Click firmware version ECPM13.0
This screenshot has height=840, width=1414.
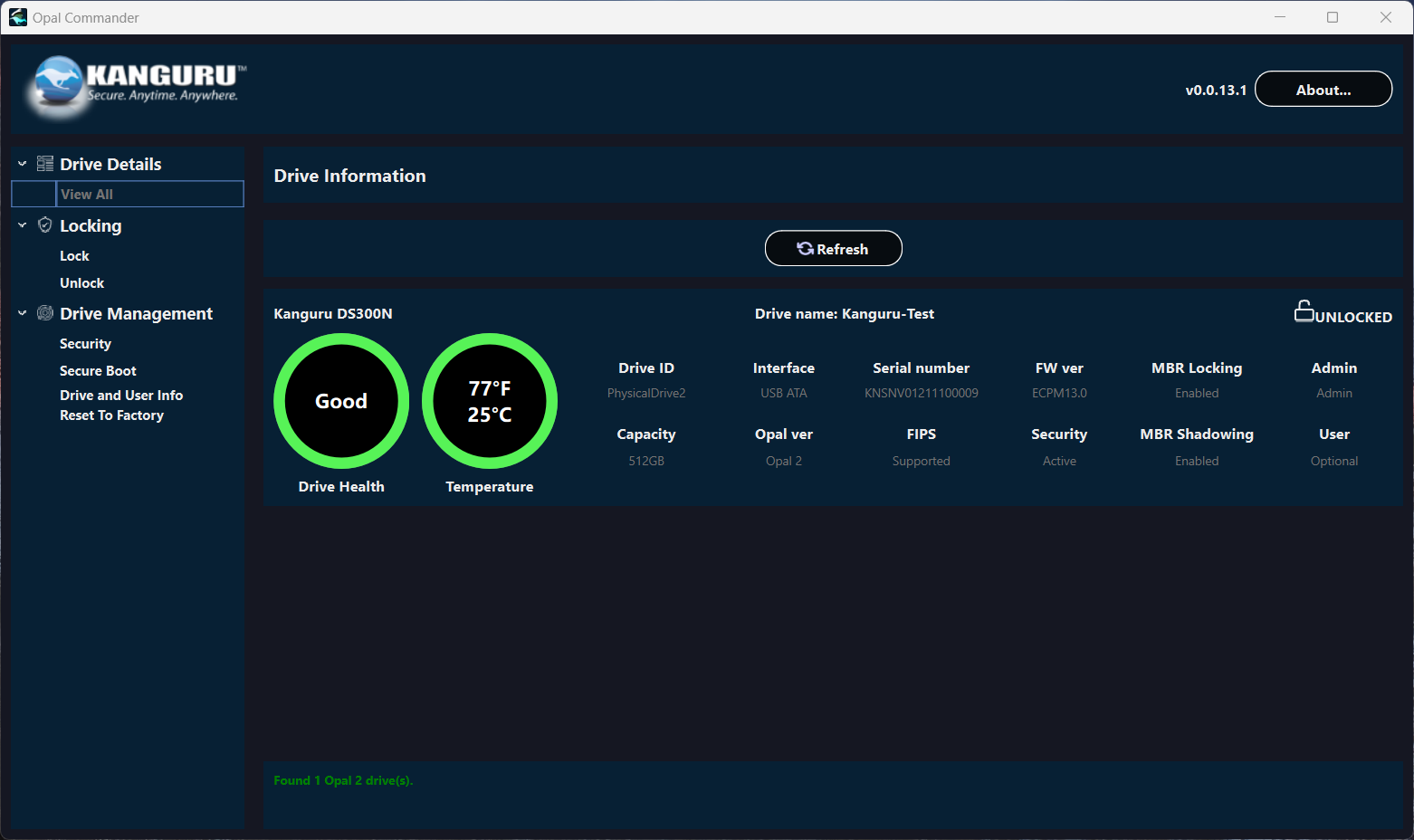click(1059, 393)
